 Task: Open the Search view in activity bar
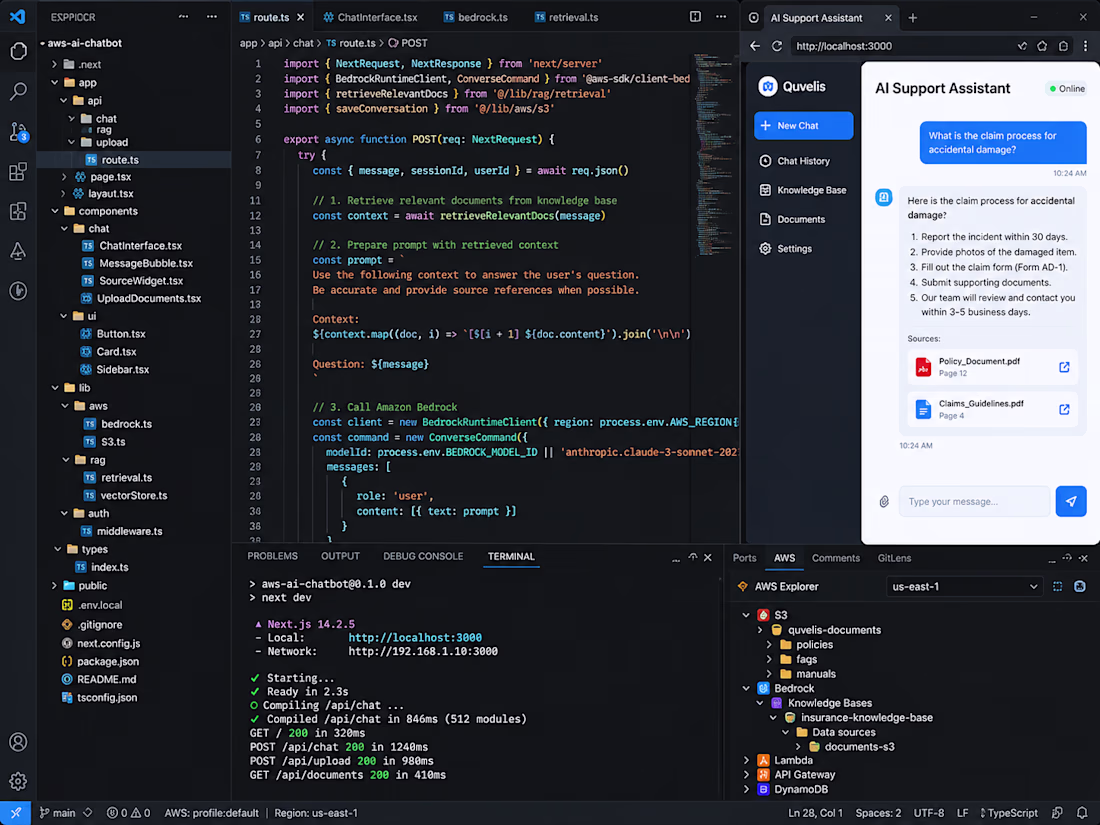click(18, 90)
